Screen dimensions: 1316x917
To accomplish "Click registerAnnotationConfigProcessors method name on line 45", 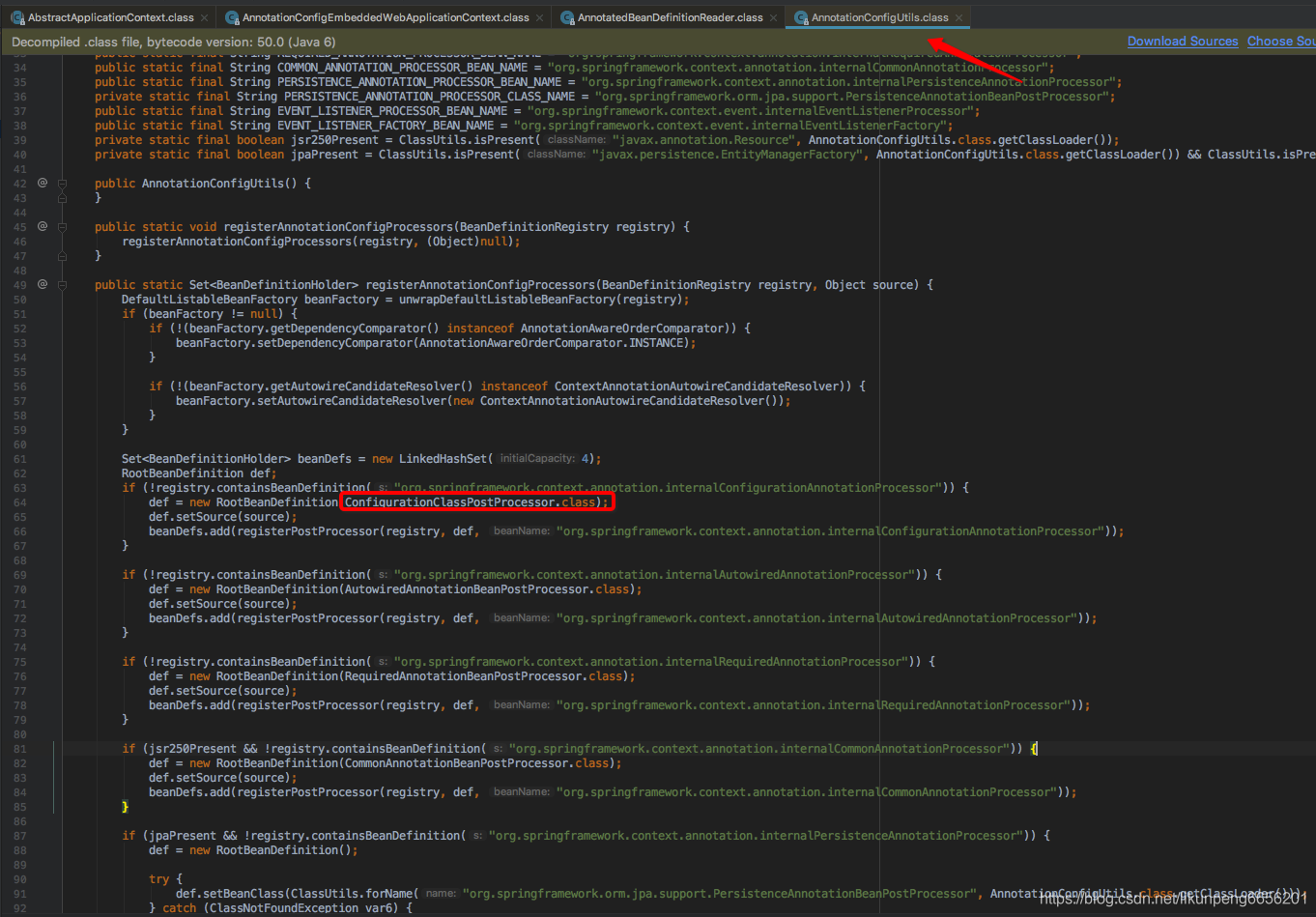I will (338, 227).
